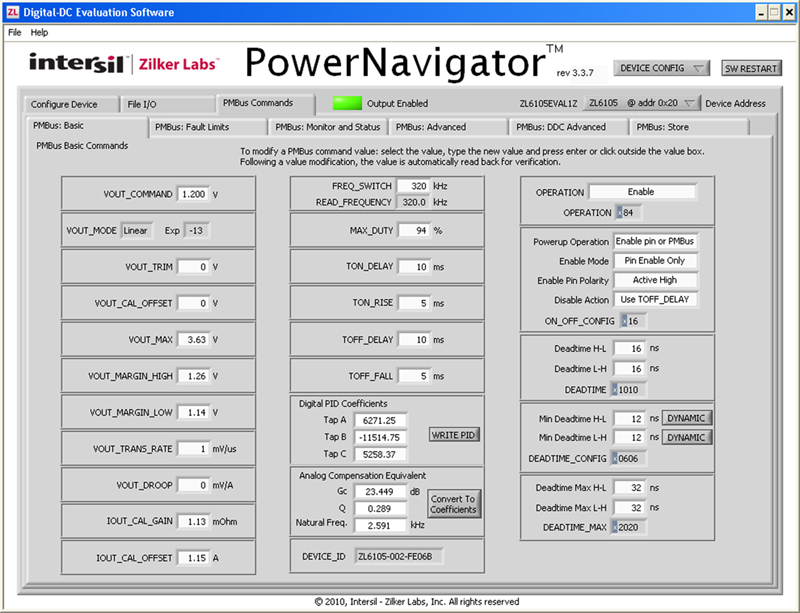800x613 pixels.
Task: Click the DEADTIME_CONFIG hex value field
Action: coord(629,458)
